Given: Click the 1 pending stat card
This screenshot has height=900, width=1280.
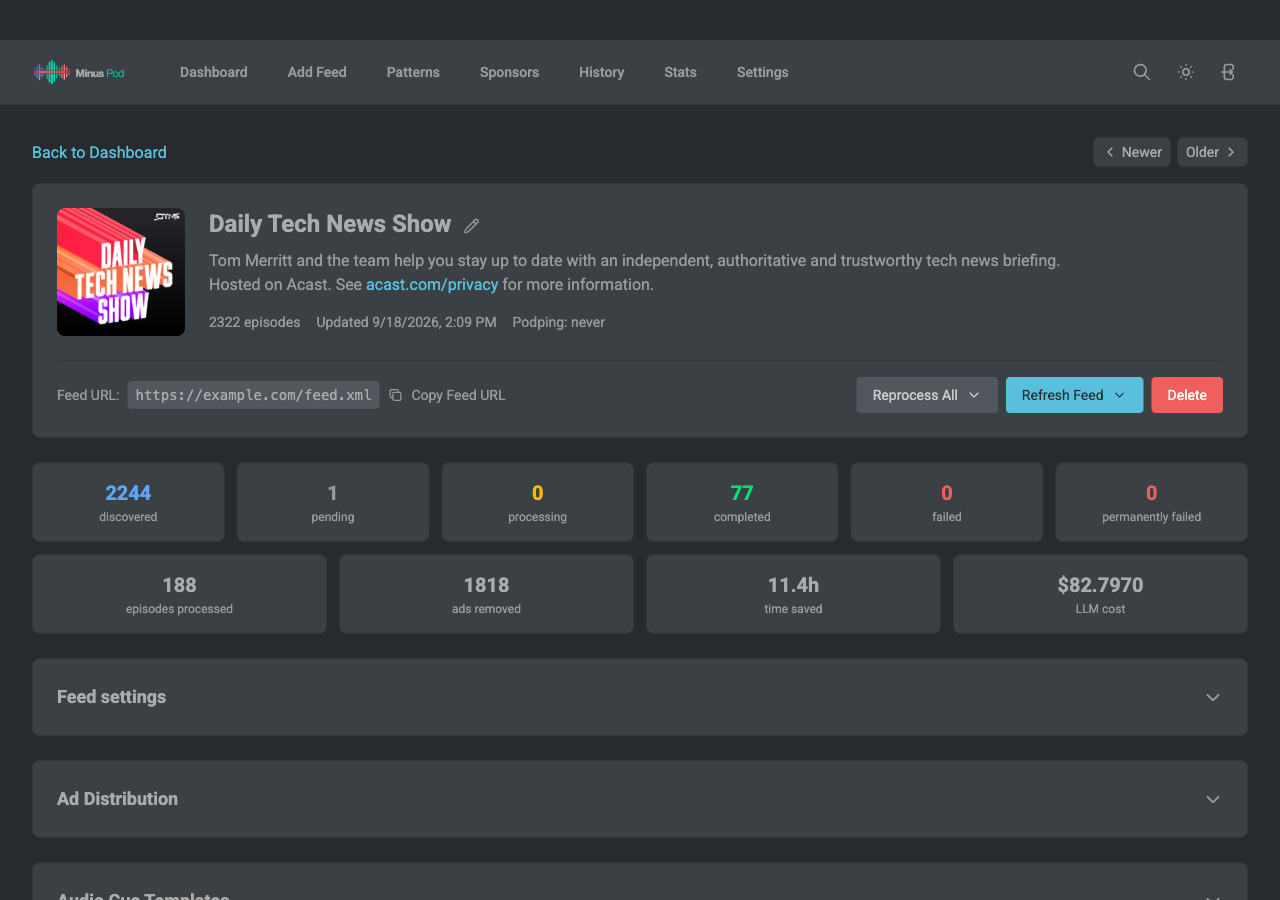Looking at the screenshot, I should point(333,502).
